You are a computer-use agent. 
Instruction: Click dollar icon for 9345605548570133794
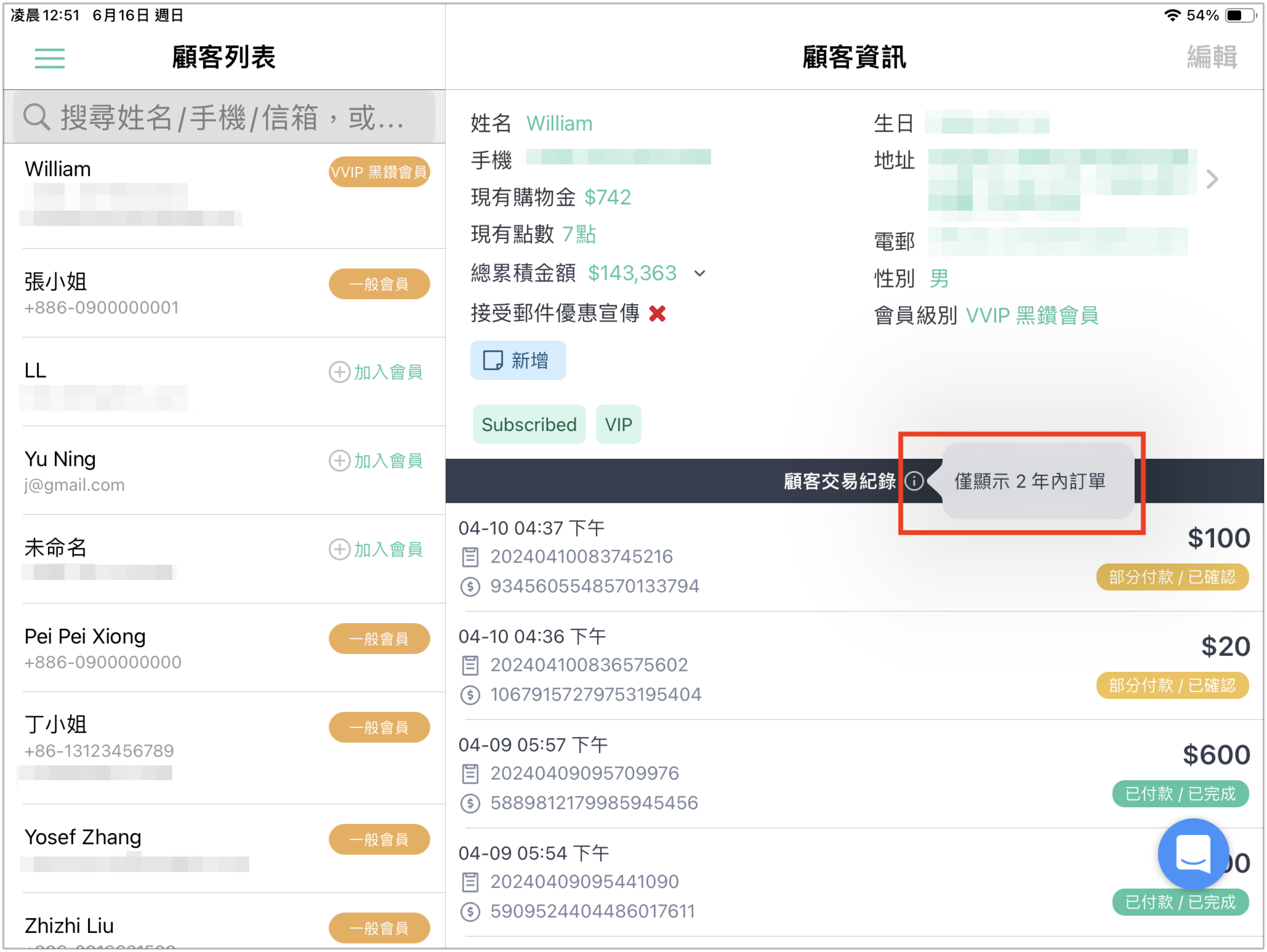pyautogui.click(x=470, y=587)
